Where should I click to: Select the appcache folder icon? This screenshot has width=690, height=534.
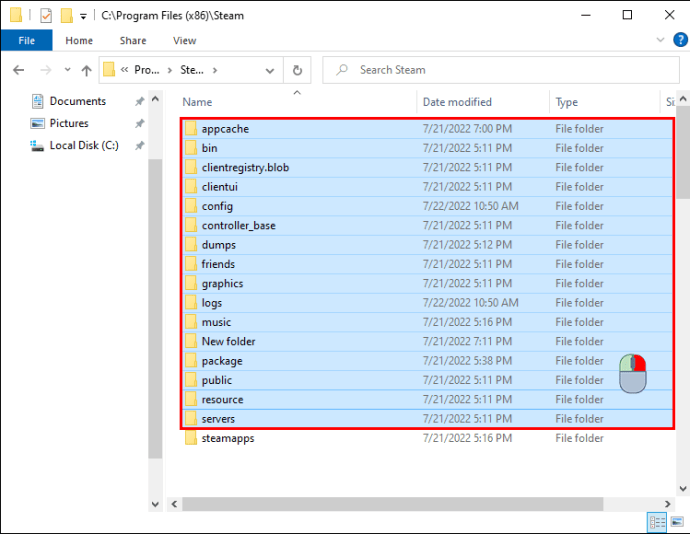[x=191, y=129]
